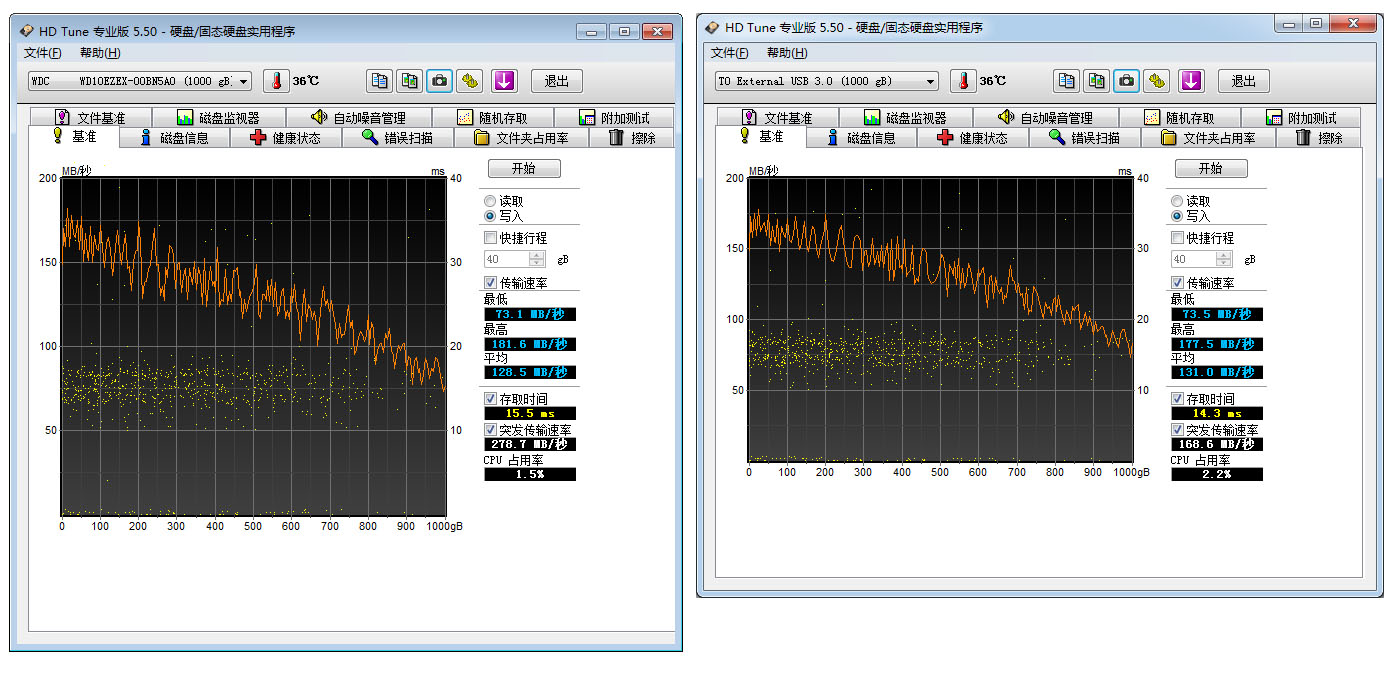
Task: Toggle 突发传输速率 checkbox in External USB window
Action: point(1177,430)
